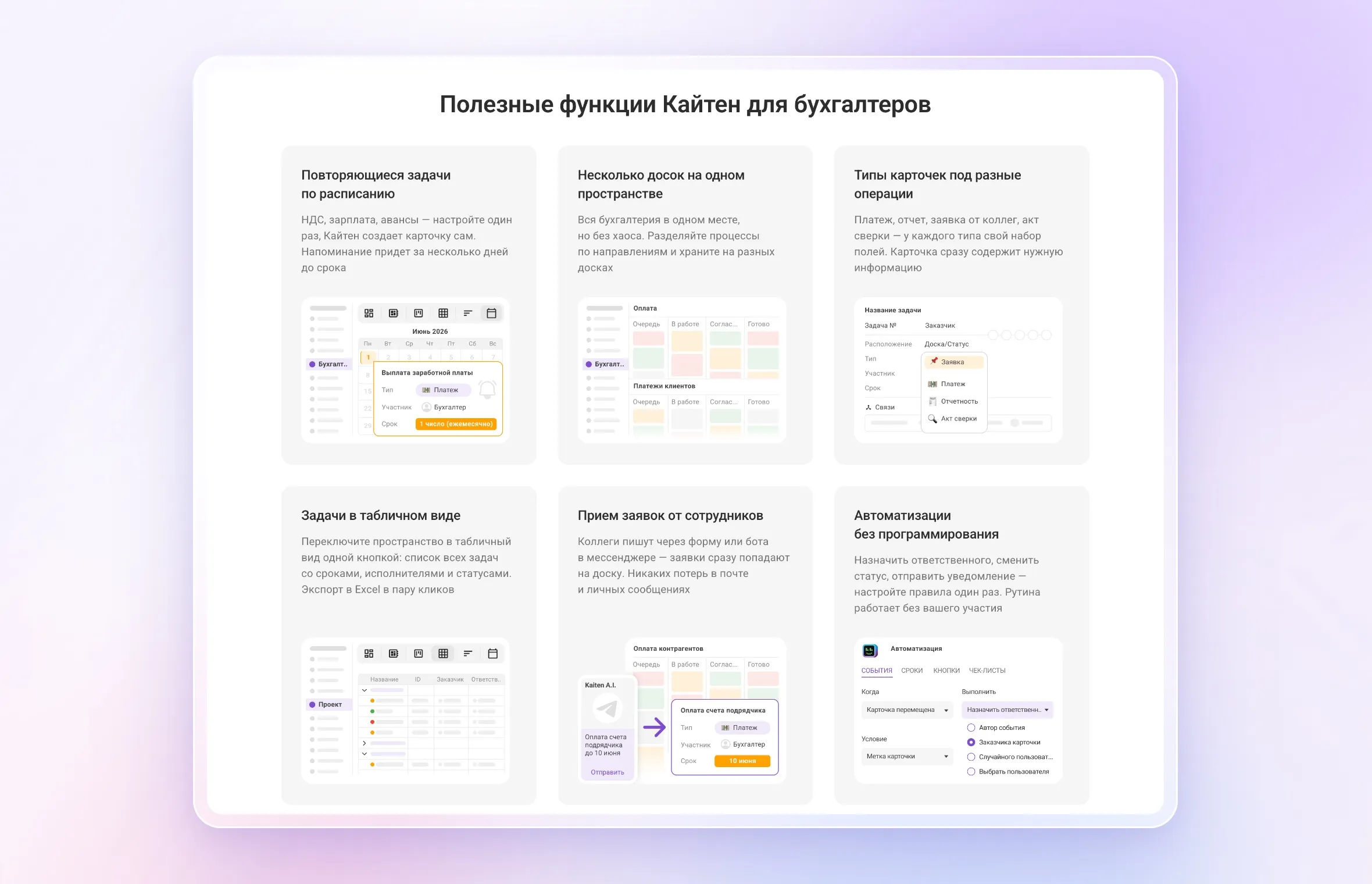Open list view icon above the Название table

[x=467, y=654]
